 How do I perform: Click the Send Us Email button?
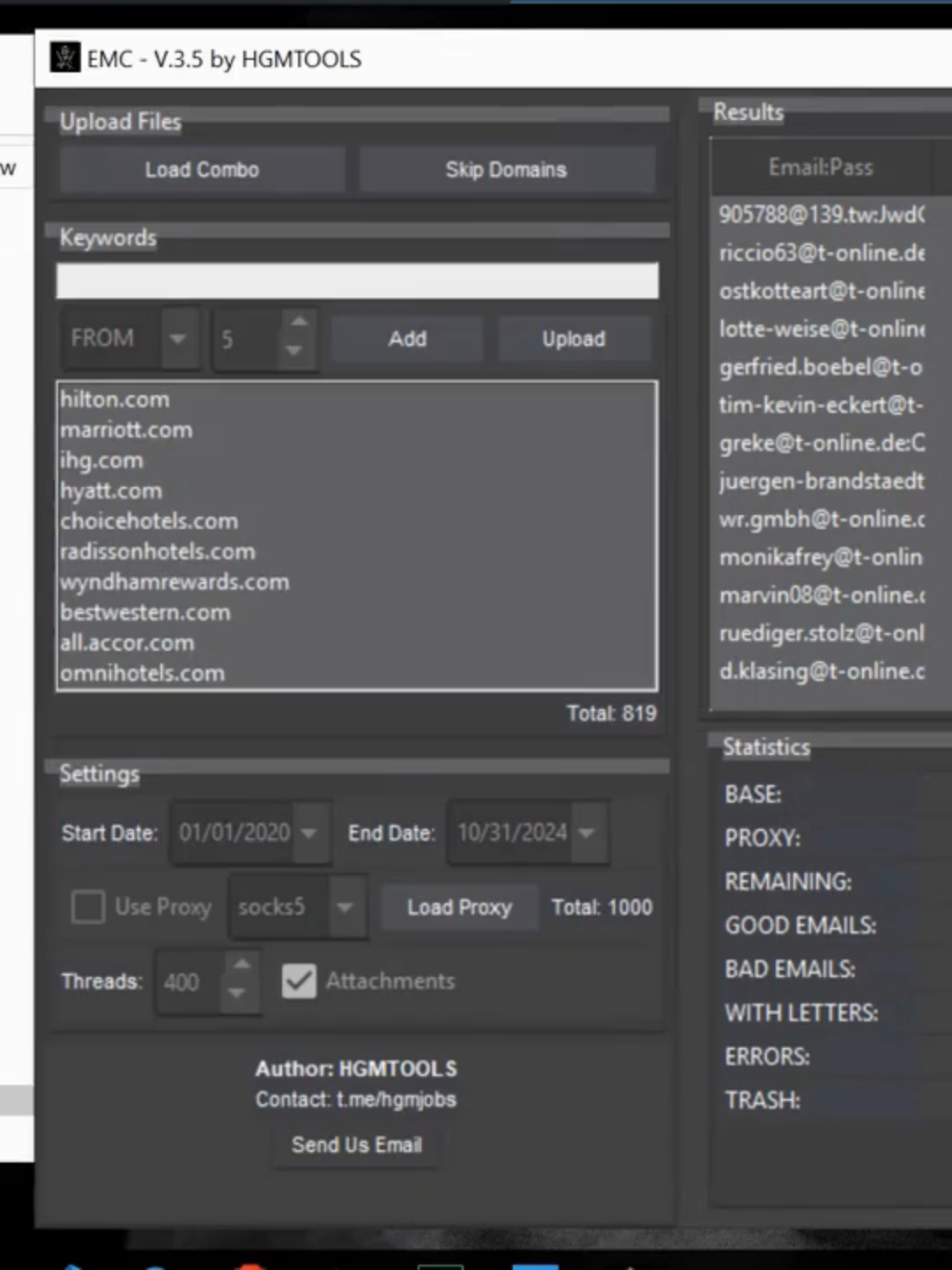[x=357, y=1145]
